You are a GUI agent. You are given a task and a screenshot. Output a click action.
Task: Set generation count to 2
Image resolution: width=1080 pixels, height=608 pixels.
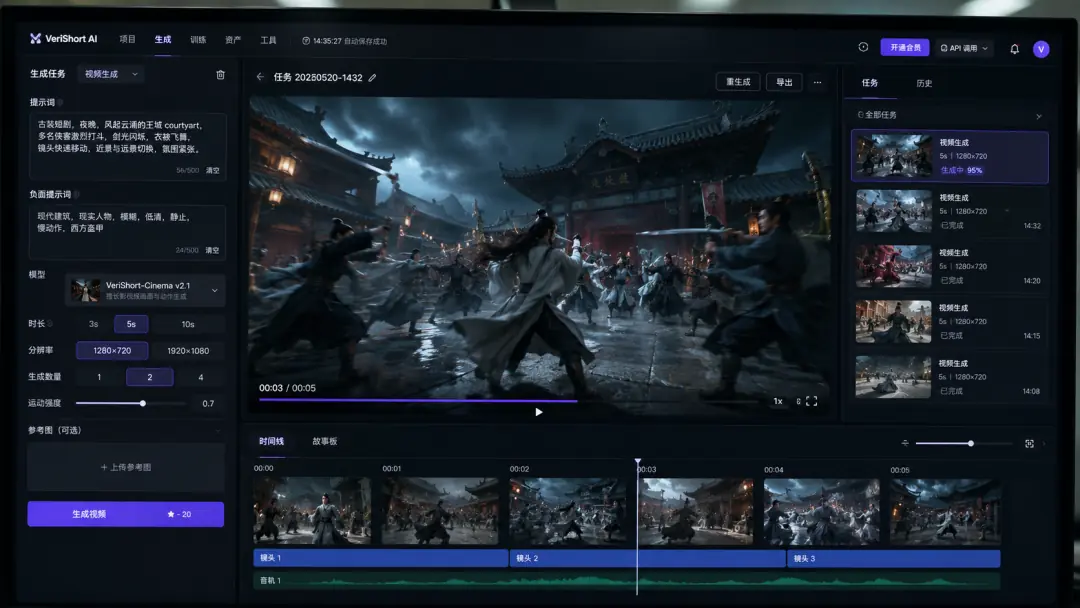(149, 377)
